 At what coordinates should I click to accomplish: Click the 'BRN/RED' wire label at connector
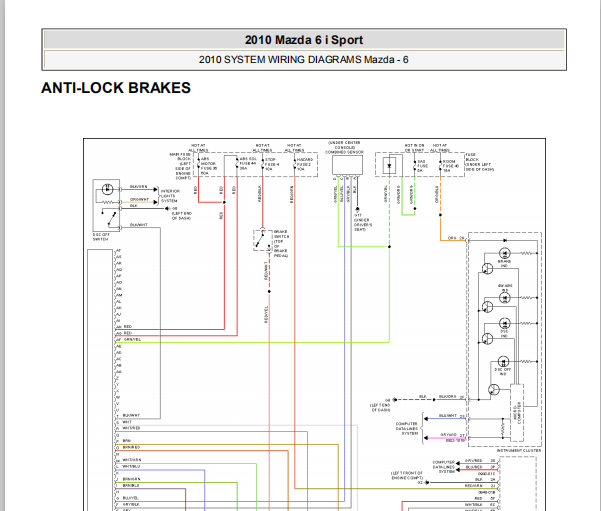[x=131, y=447]
